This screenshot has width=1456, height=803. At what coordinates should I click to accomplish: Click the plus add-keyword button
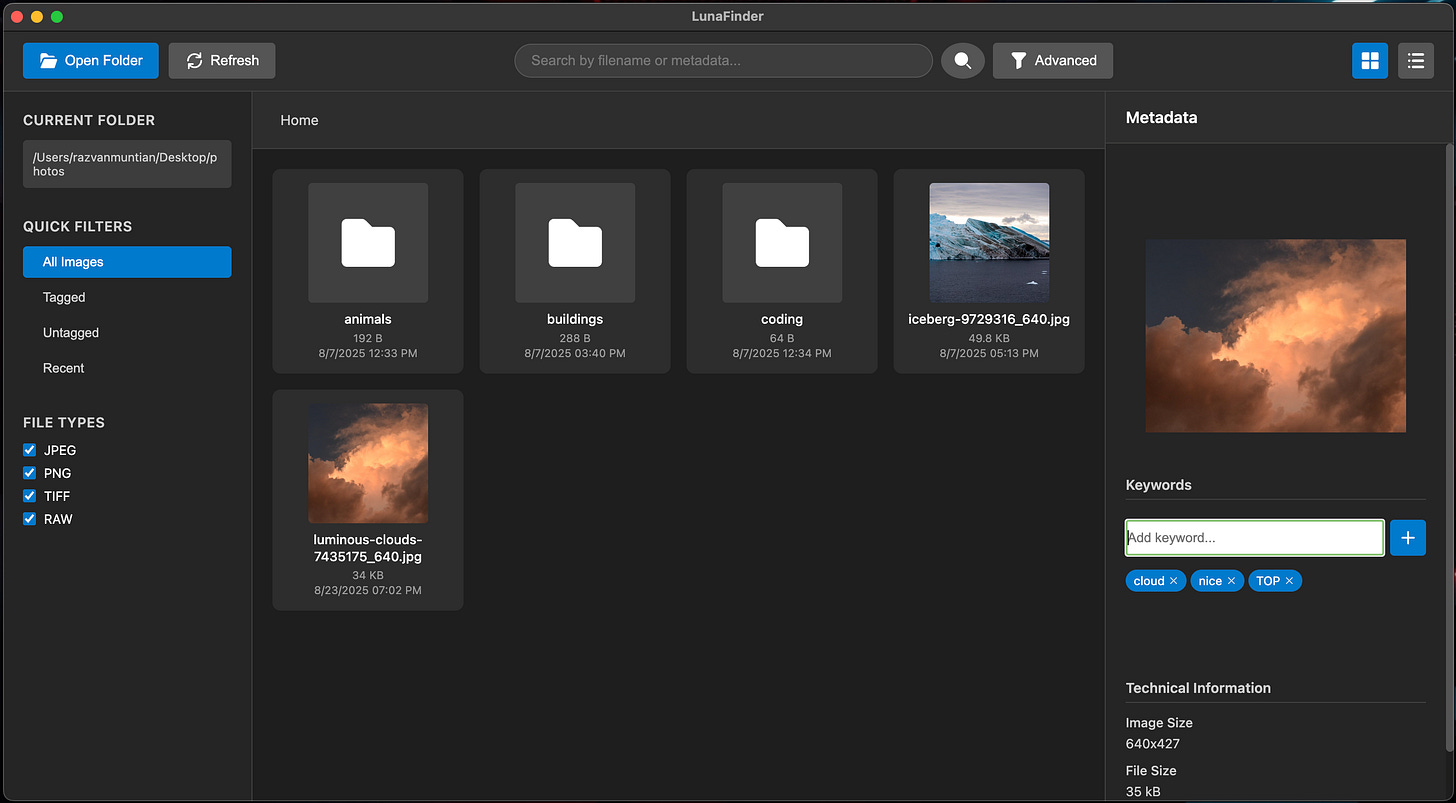[x=1408, y=538]
